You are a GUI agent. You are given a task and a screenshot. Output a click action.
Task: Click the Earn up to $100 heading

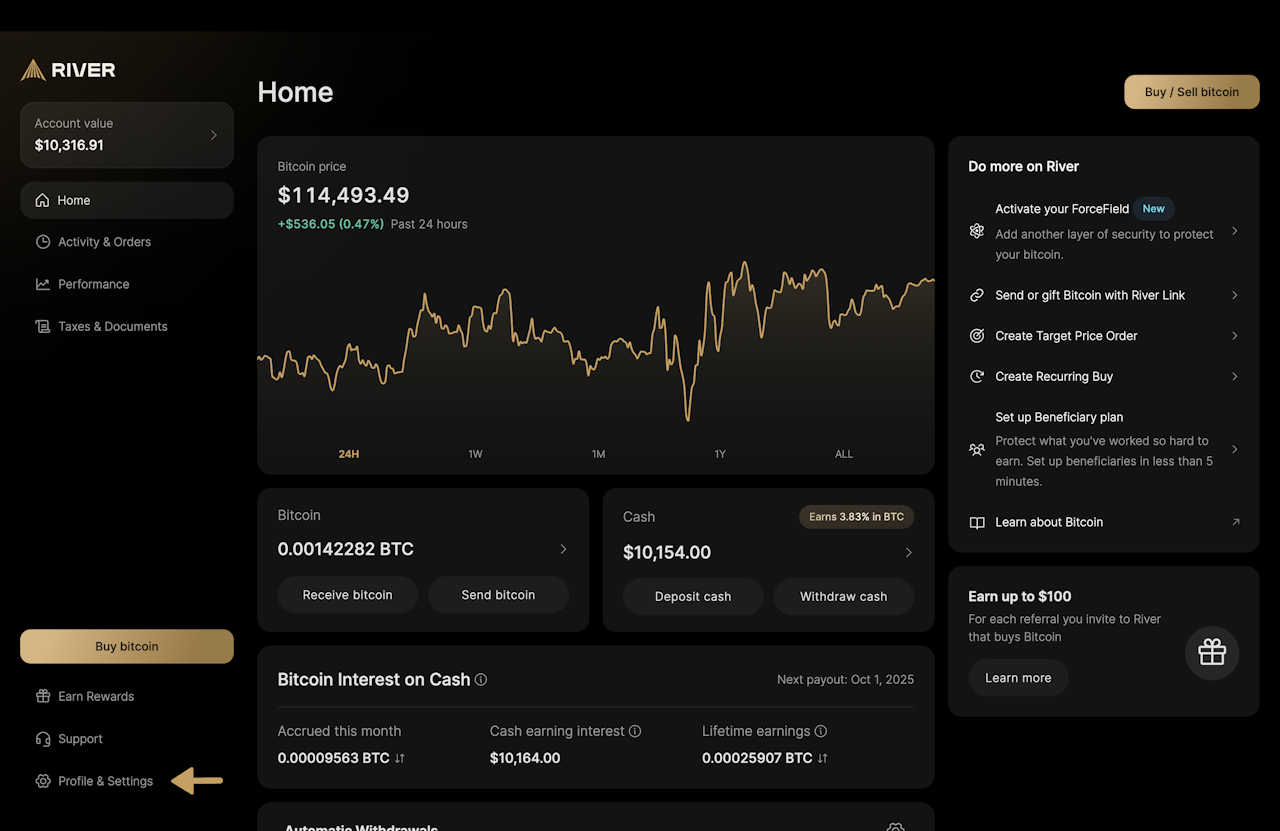click(1020, 596)
